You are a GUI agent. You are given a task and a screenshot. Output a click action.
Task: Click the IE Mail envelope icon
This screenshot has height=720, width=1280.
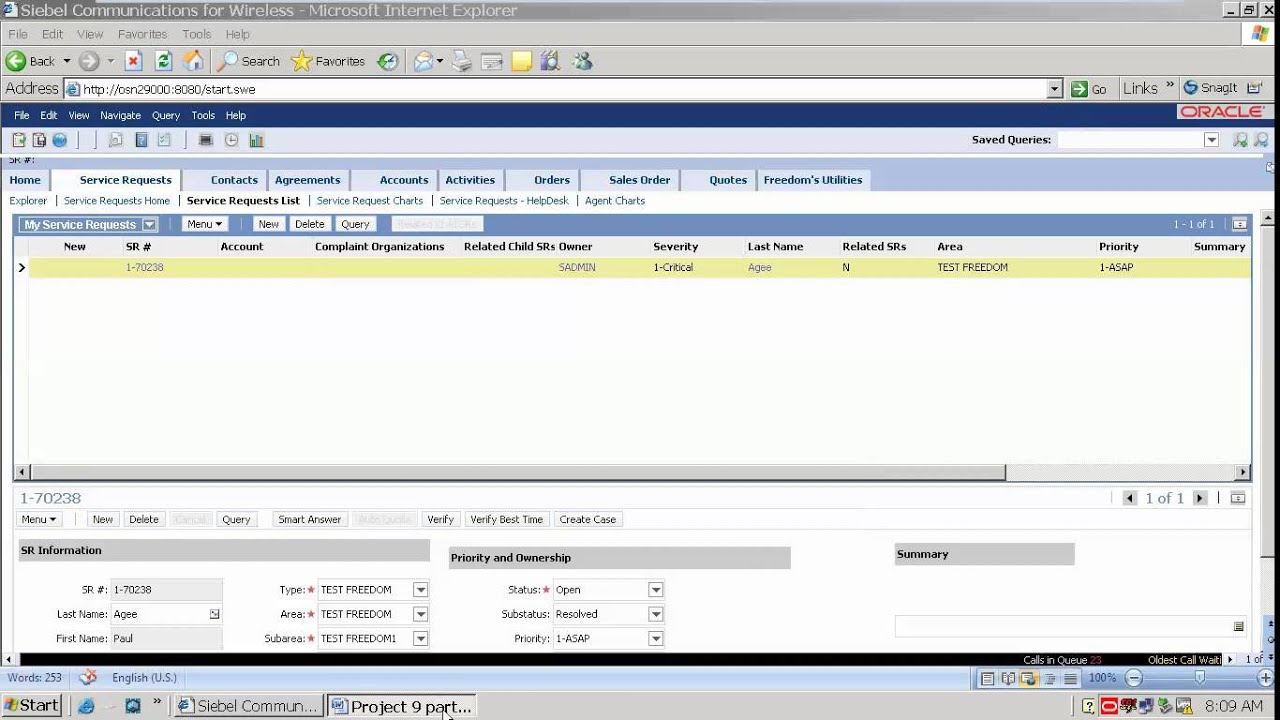pos(423,61)
